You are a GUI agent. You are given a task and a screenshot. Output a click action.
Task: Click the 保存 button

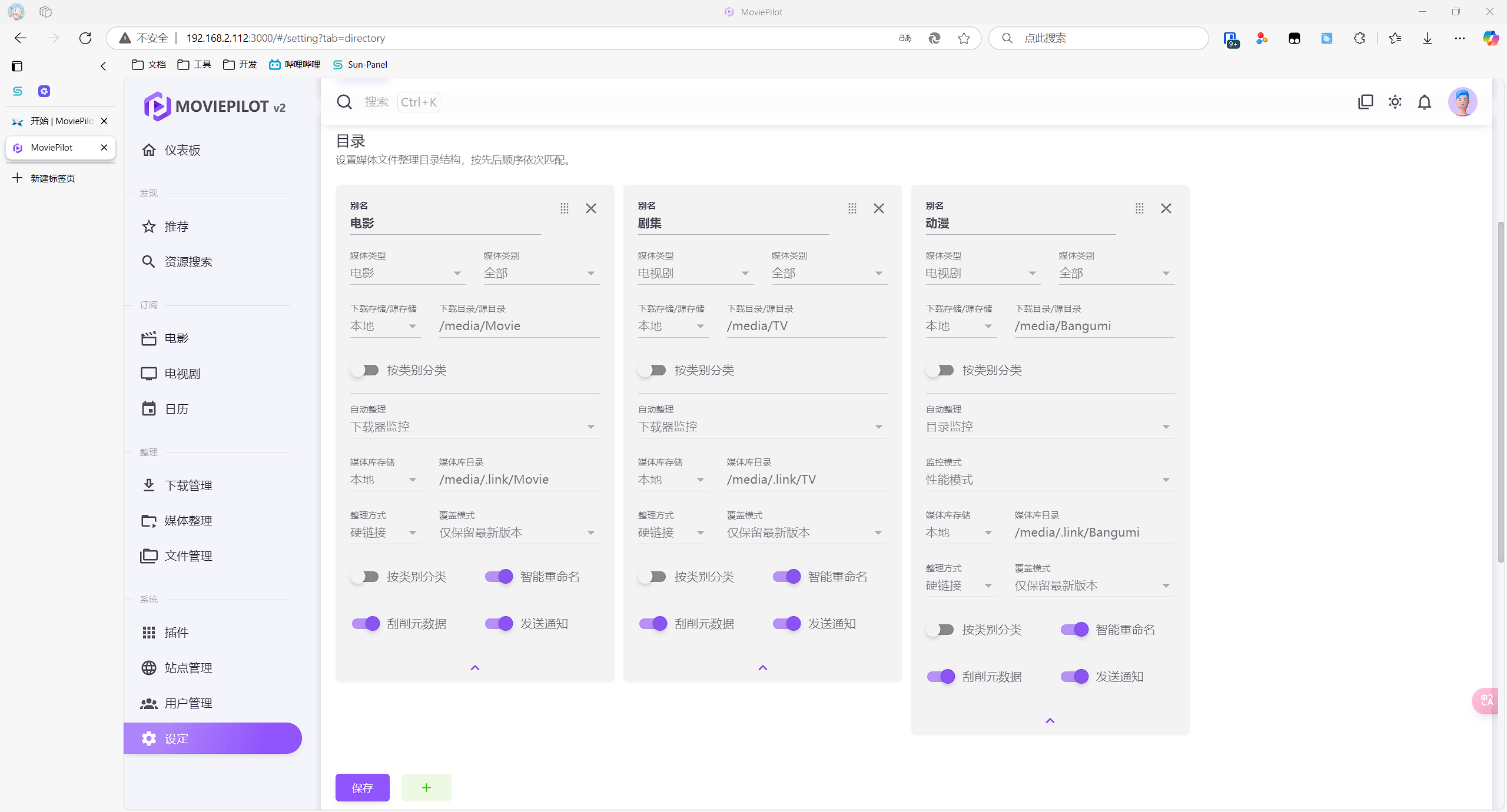pyautogui.click(x=363, y=788)
